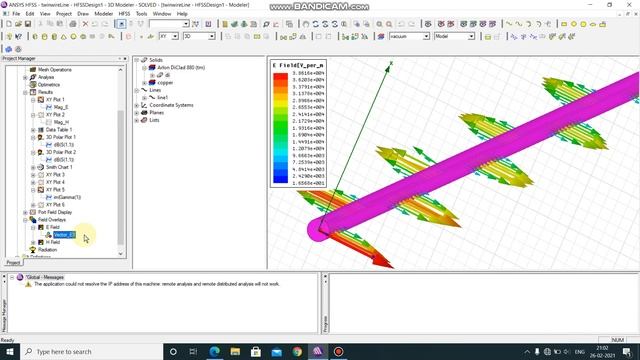The height and width of the screenshot is (360, 640).
Task: Click the Save floppy disk icon
Action: coord(28,24)
